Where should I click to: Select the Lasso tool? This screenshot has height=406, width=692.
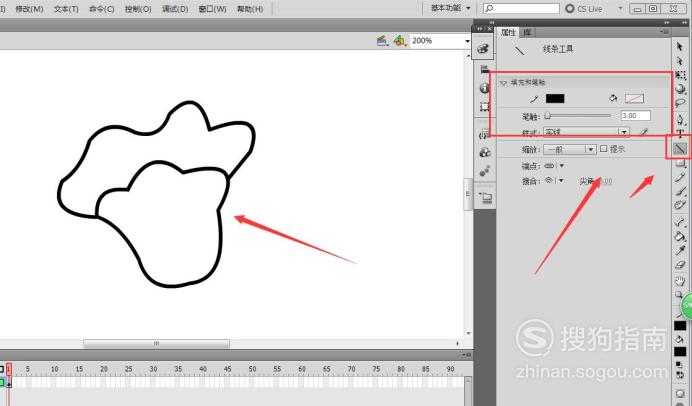[680, 103]
